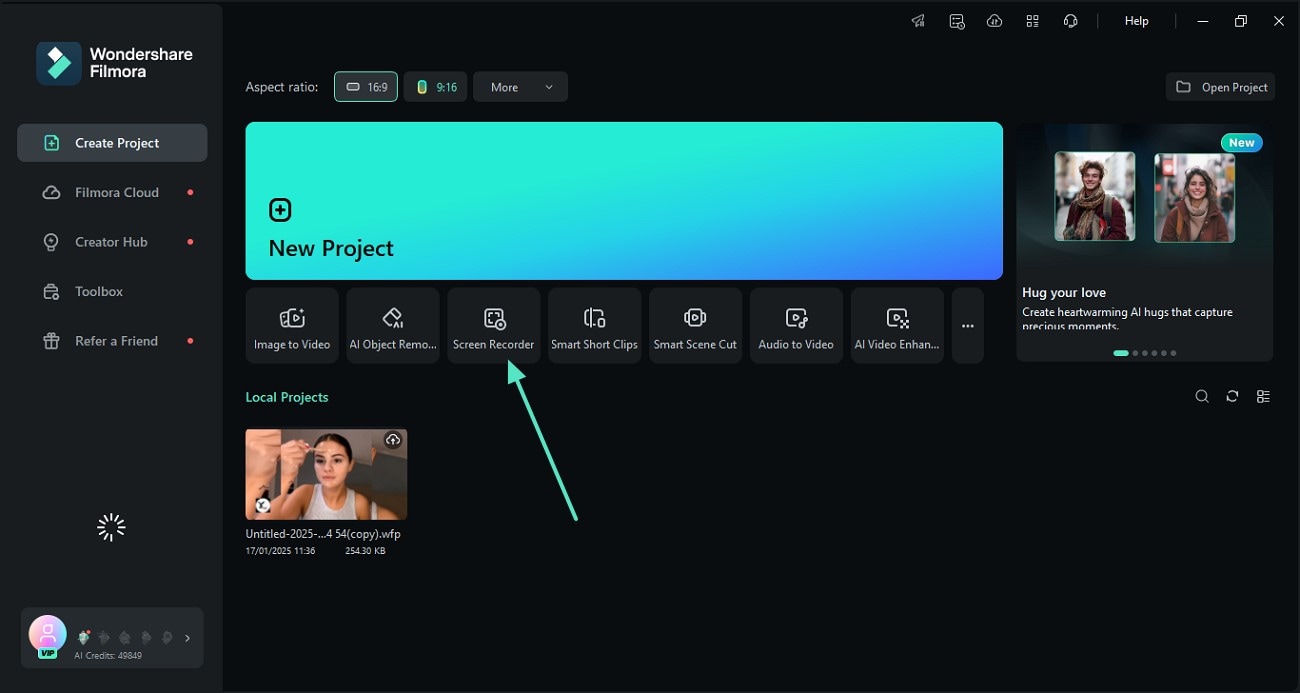Click the VIP user avatar
The height and width of the screenshot is (693, 1300).
[47, 635]
